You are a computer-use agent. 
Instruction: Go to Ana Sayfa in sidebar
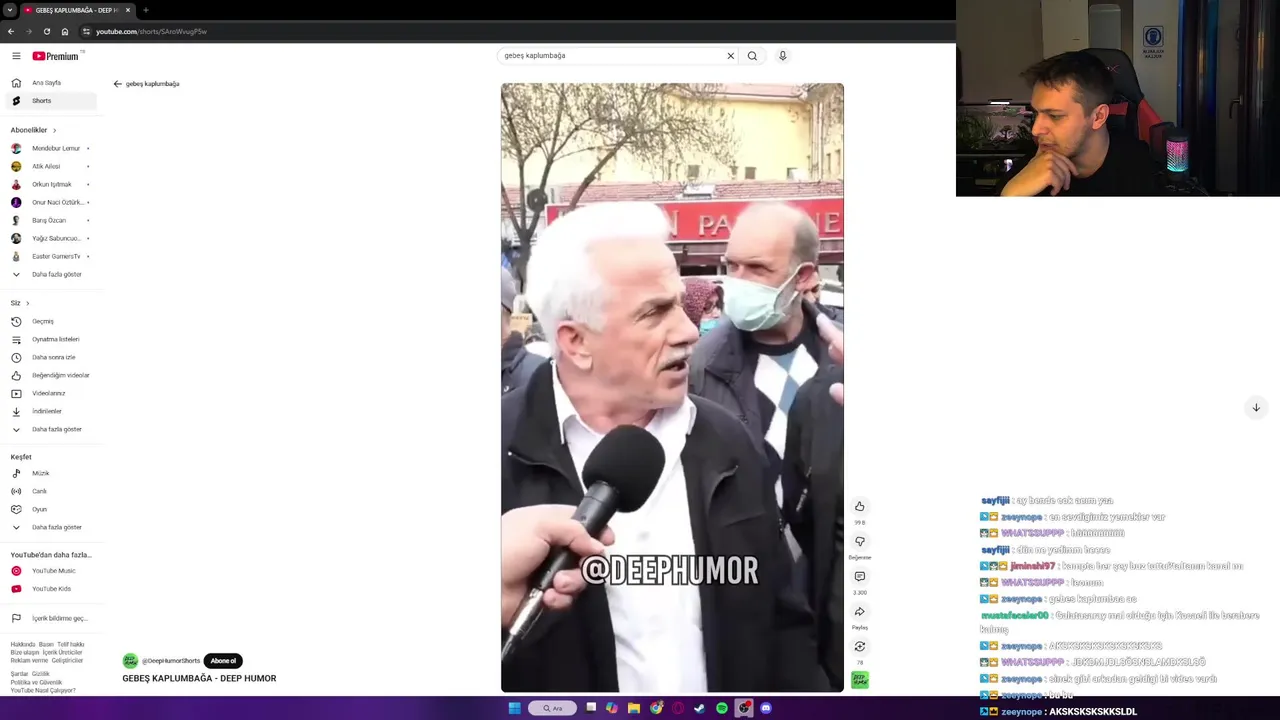point(50,83)
